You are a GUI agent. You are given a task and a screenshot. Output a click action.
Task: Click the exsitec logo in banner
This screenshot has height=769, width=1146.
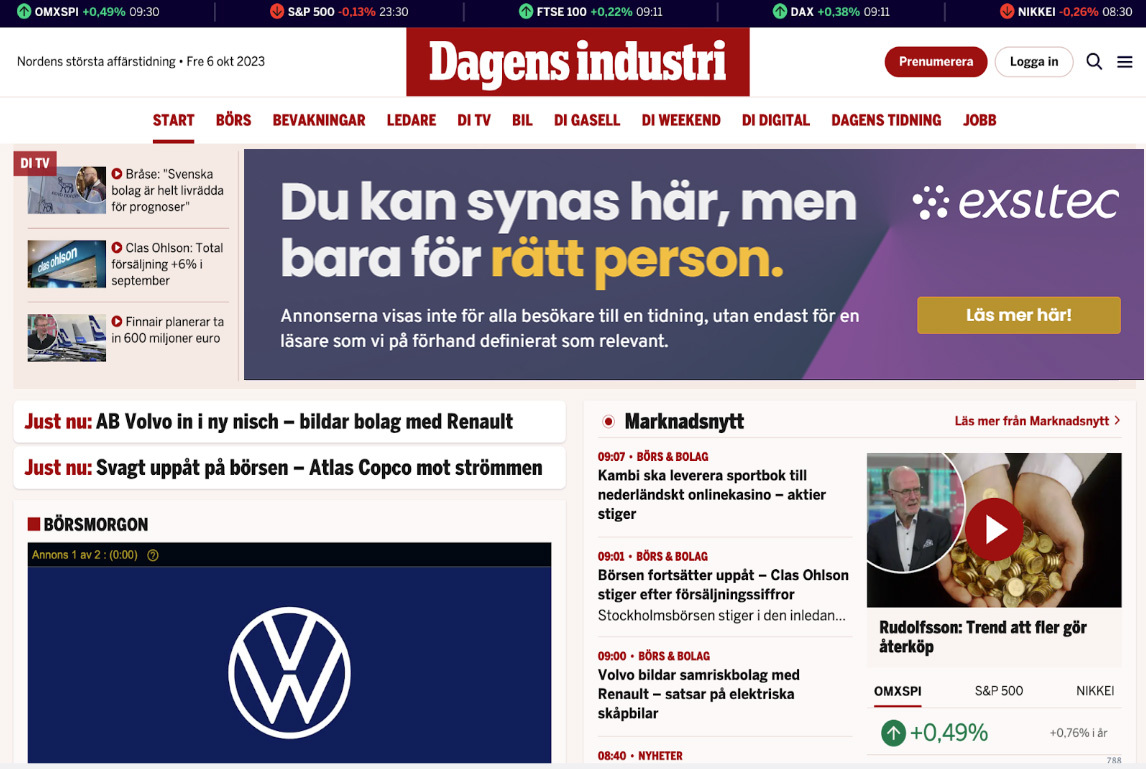point(1015,203)
